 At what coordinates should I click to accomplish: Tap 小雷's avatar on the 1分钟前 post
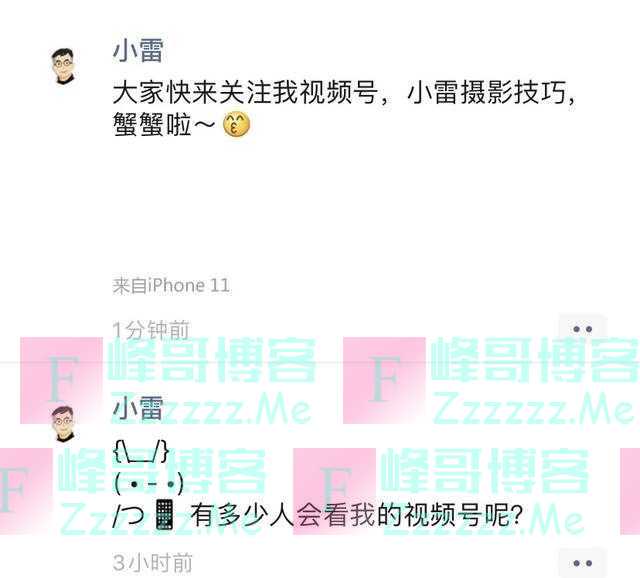pyautogui.click(x=63, y=66)
